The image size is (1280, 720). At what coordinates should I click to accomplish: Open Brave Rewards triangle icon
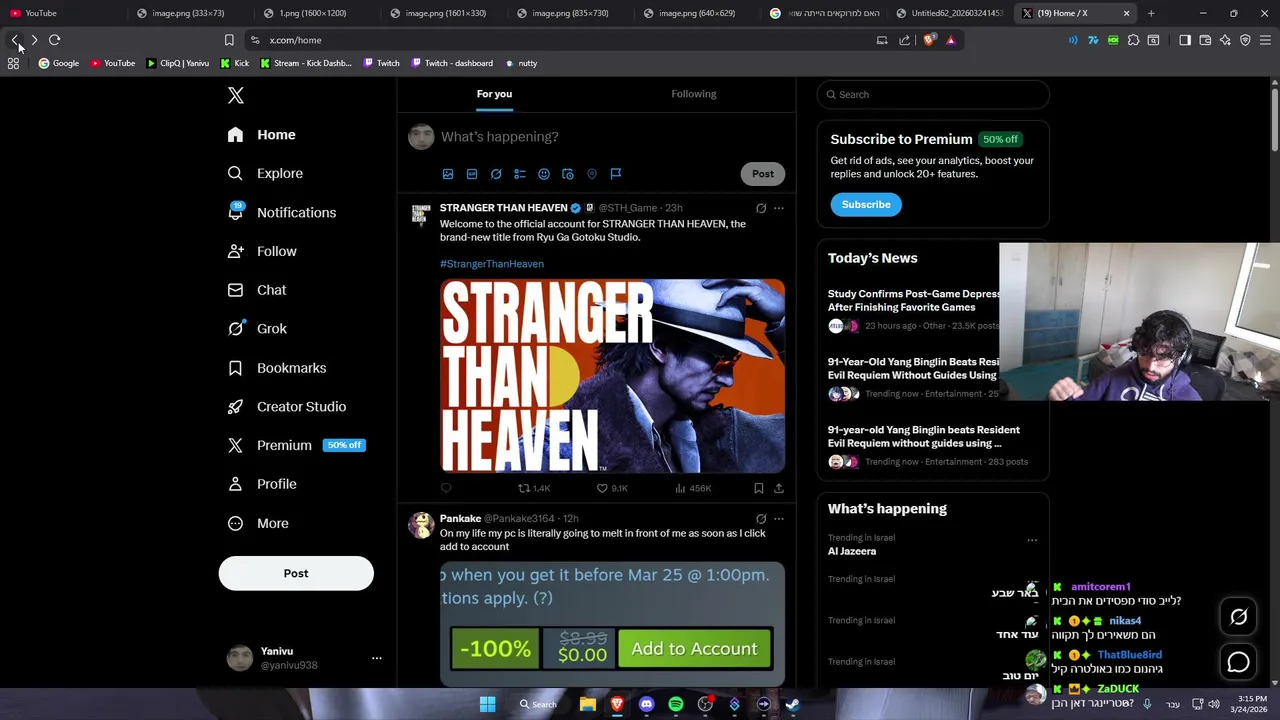point(950,40)
